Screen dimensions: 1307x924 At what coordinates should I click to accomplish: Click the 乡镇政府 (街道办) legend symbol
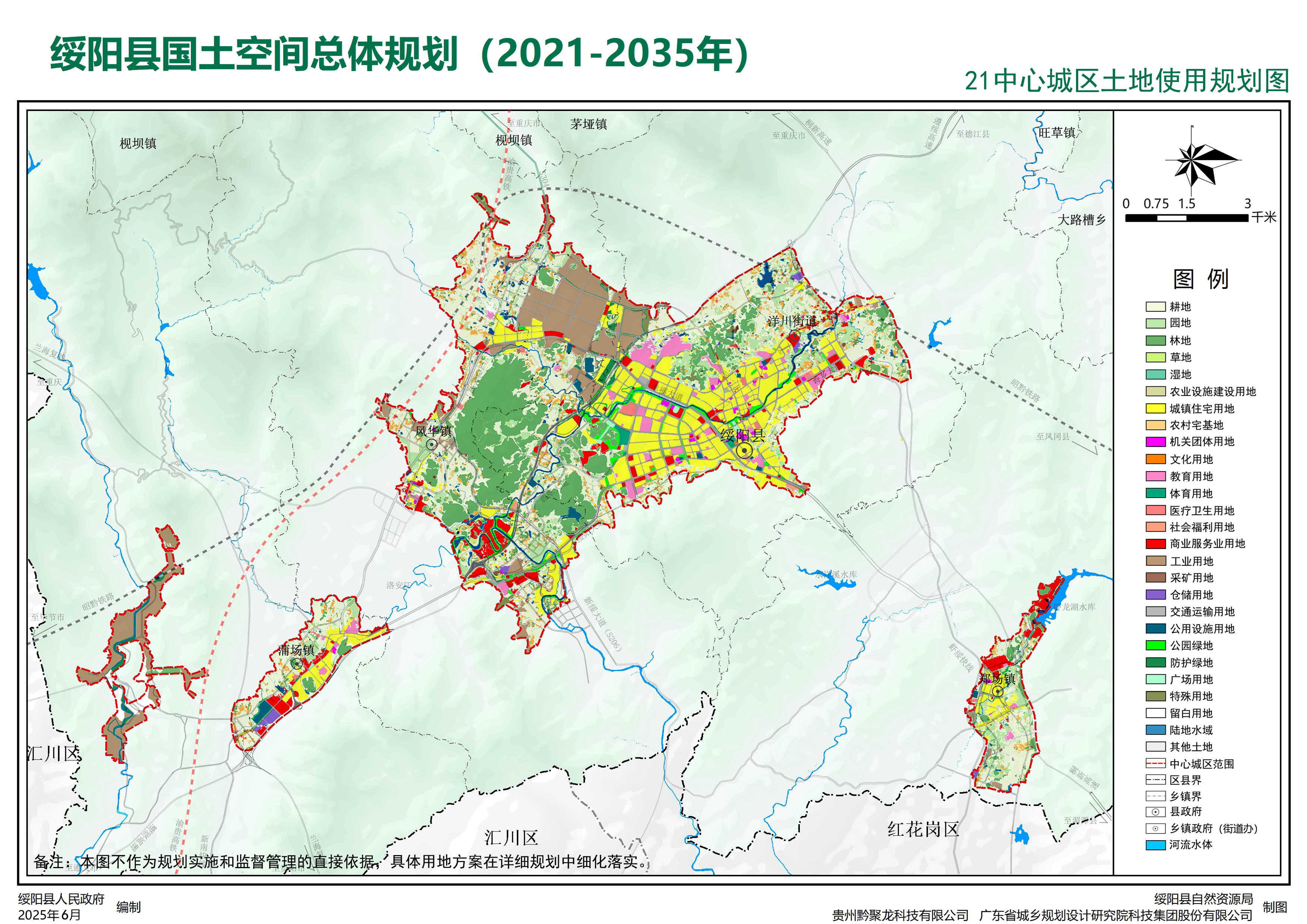[1155, 828]
